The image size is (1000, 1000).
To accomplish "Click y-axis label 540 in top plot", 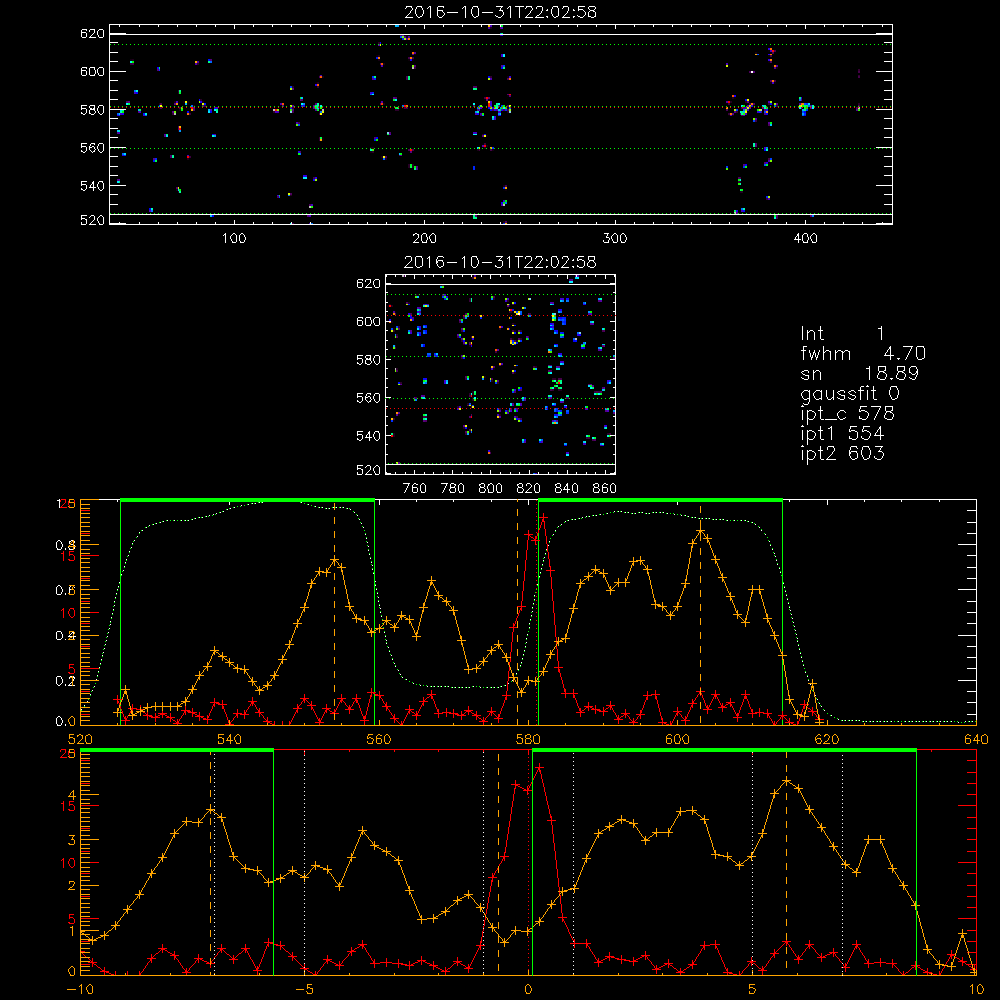I will [x=92, y=186].
